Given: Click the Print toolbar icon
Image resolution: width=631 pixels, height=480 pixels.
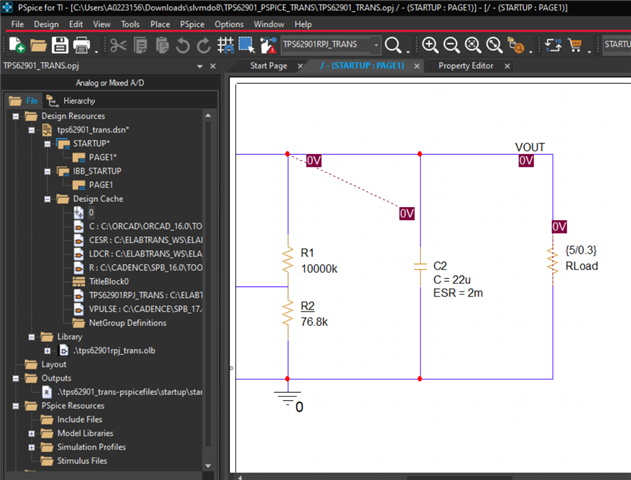Looking at the screenshot, I should 83,45.
